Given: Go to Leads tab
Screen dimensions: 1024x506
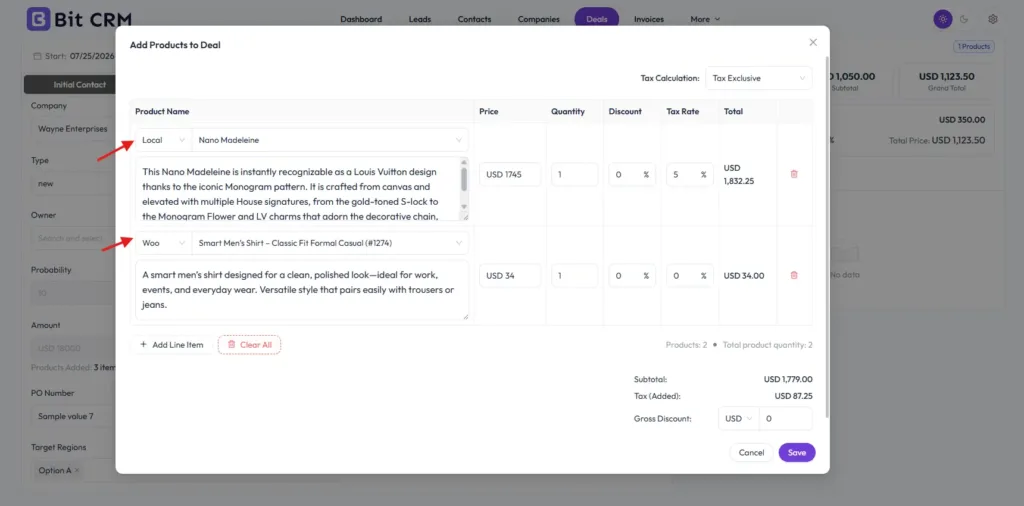Looking at the screenshot, I should 420,19.
